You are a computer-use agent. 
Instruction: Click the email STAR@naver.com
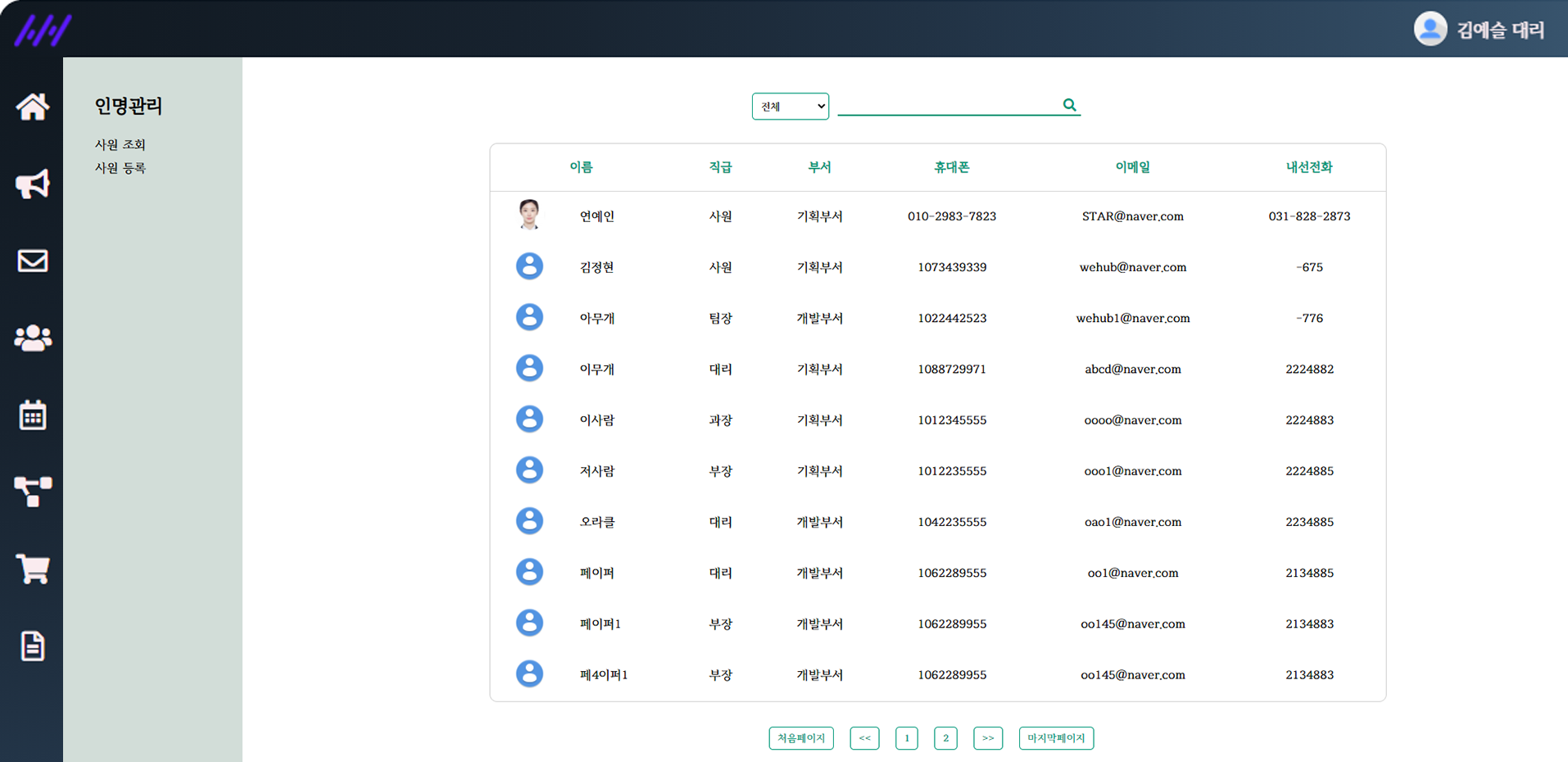[x=1133, y=216]
